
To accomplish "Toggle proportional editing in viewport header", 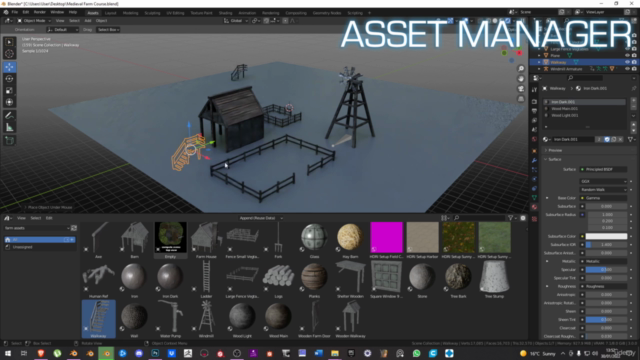I will tap(285, 21).
